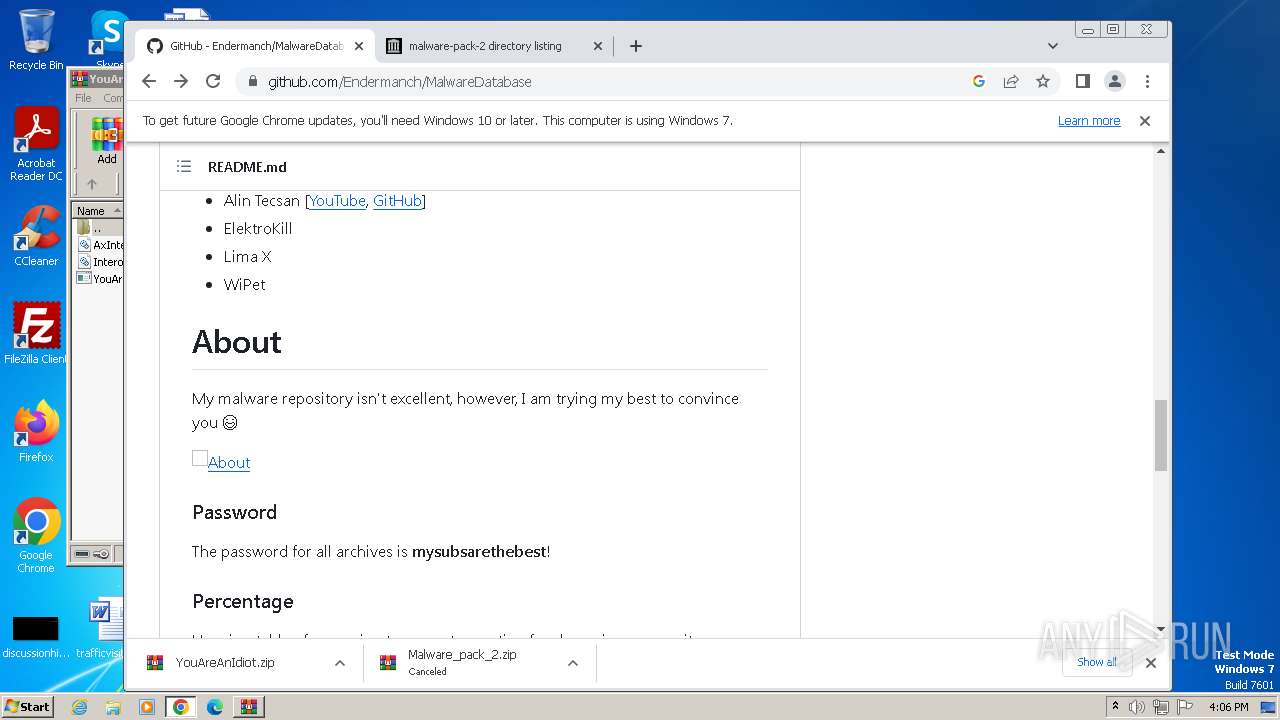1280x720 pixels.
Task: Select parent folder '..' row in WinRAR
Action: coord(98,228)
